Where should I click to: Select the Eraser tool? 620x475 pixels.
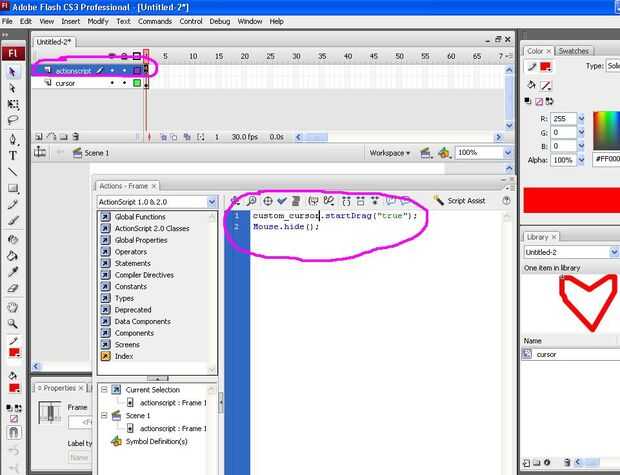tap(13, 288)
